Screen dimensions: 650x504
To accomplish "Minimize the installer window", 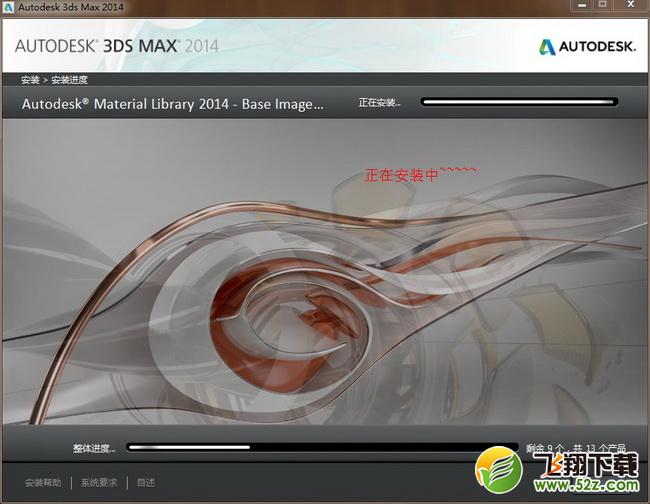I will point(582,5).
